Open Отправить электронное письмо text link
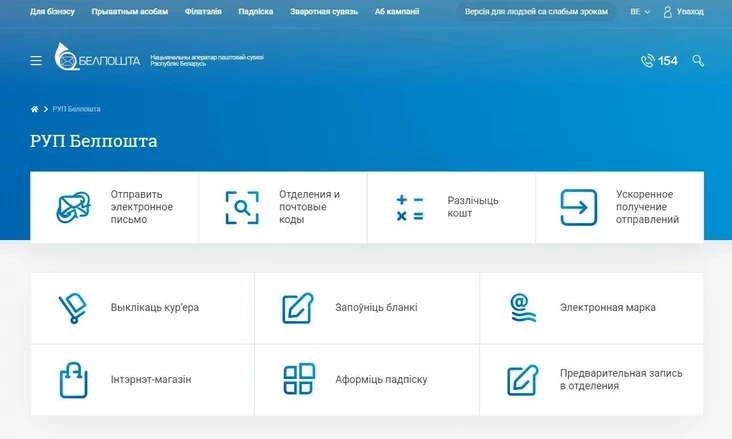The height and width of the screenshot is (439, 732). click(x=141, y=207)
